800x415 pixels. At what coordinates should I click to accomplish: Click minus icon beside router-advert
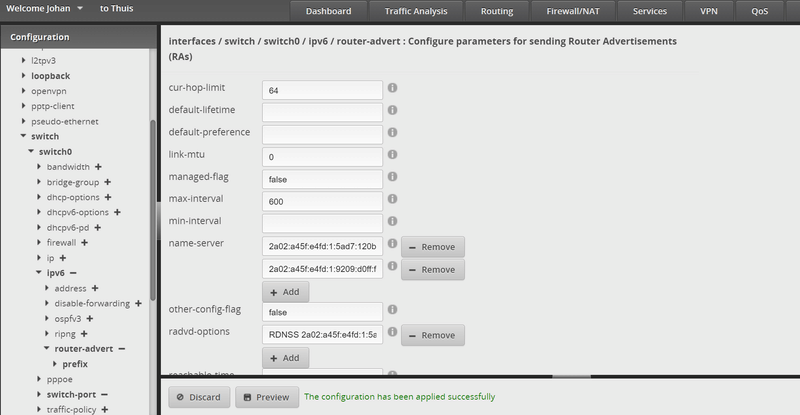coord(121,349)
